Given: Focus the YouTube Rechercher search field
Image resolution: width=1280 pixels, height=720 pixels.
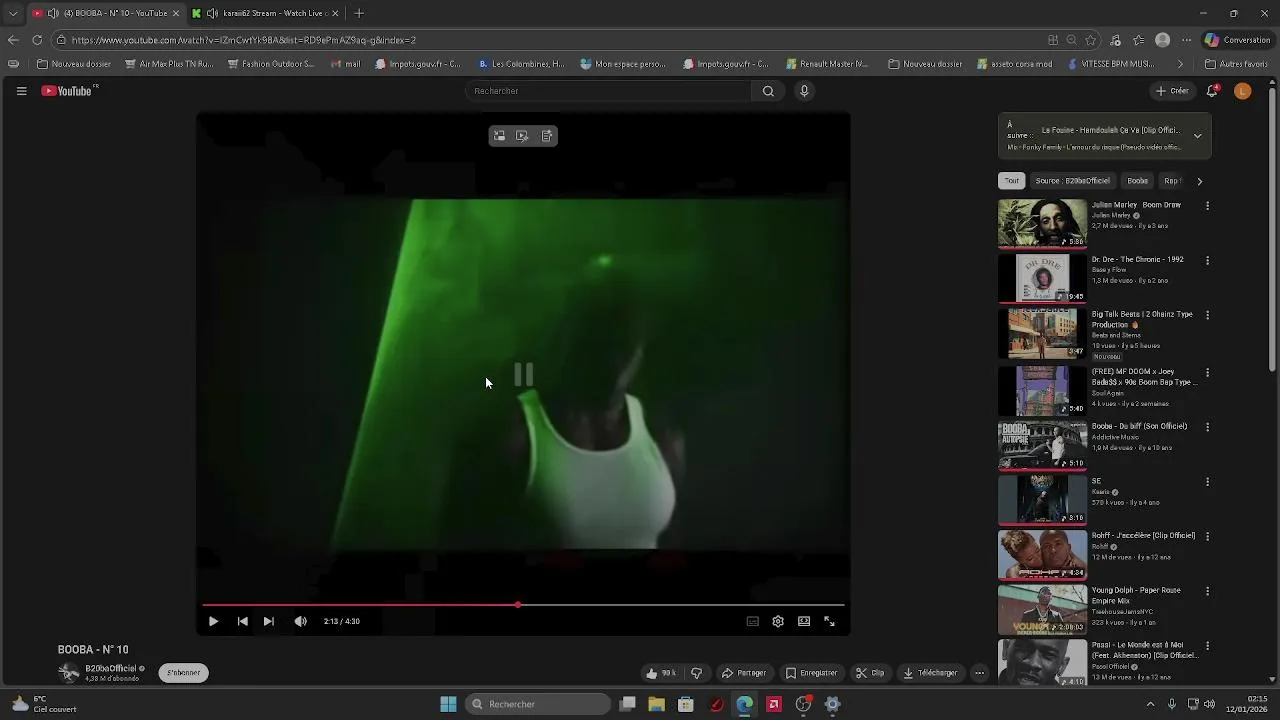Looking at the screenshot, I should 608,91.
